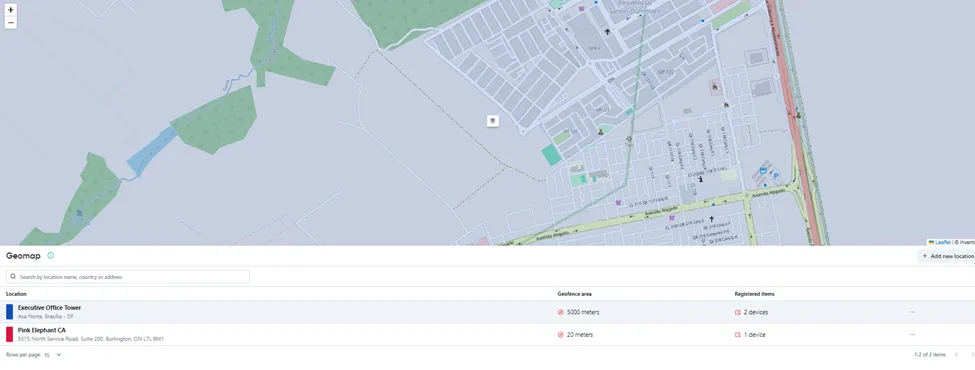Click the geofence icon beside 5000 meters
Screen dimensions: 975x370
pos(561,312)
